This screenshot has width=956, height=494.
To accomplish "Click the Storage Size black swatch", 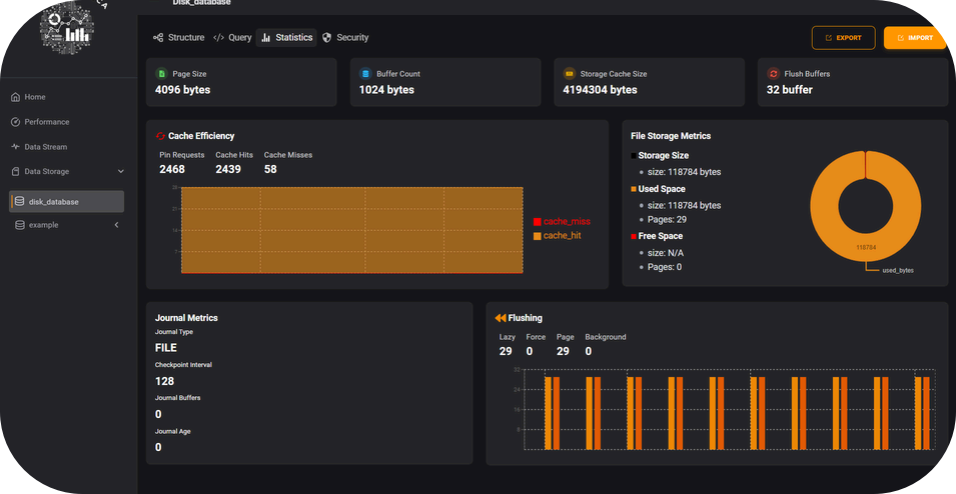I will point(633,156).
